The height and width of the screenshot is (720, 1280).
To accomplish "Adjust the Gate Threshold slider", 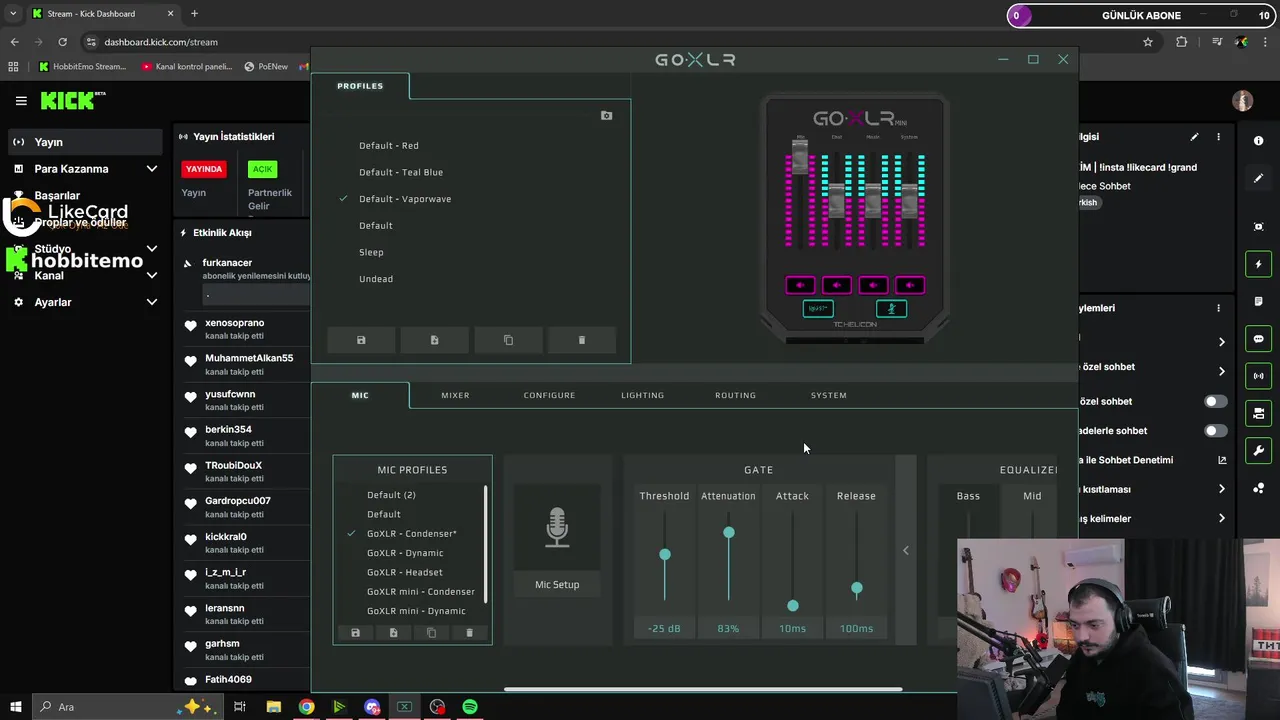I will point(664,554).
